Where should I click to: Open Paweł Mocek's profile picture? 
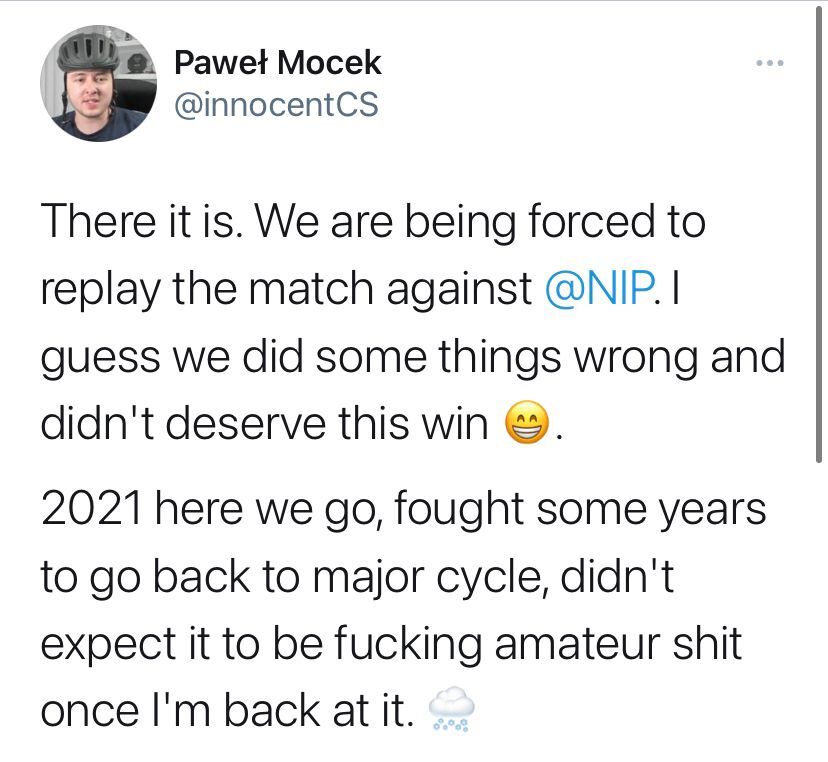[98, 83]
